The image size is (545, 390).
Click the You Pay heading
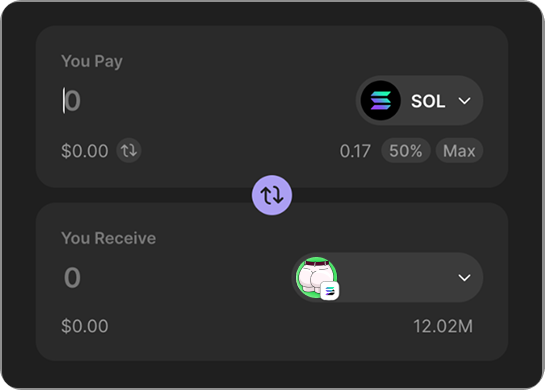[92, 62]
